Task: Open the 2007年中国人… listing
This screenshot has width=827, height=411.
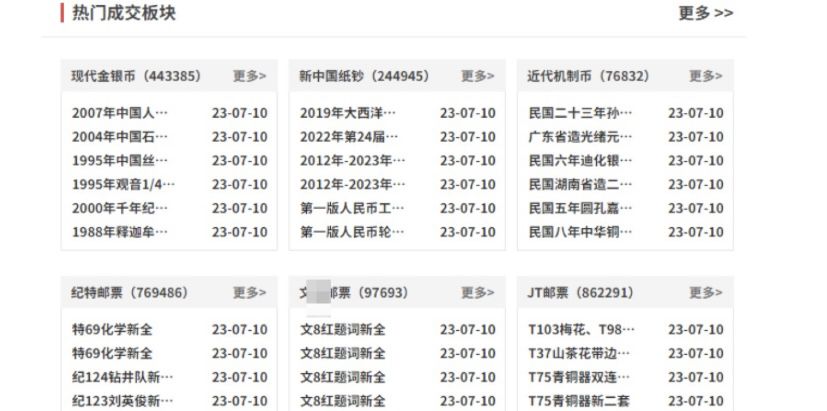Action: coord(120,113)
